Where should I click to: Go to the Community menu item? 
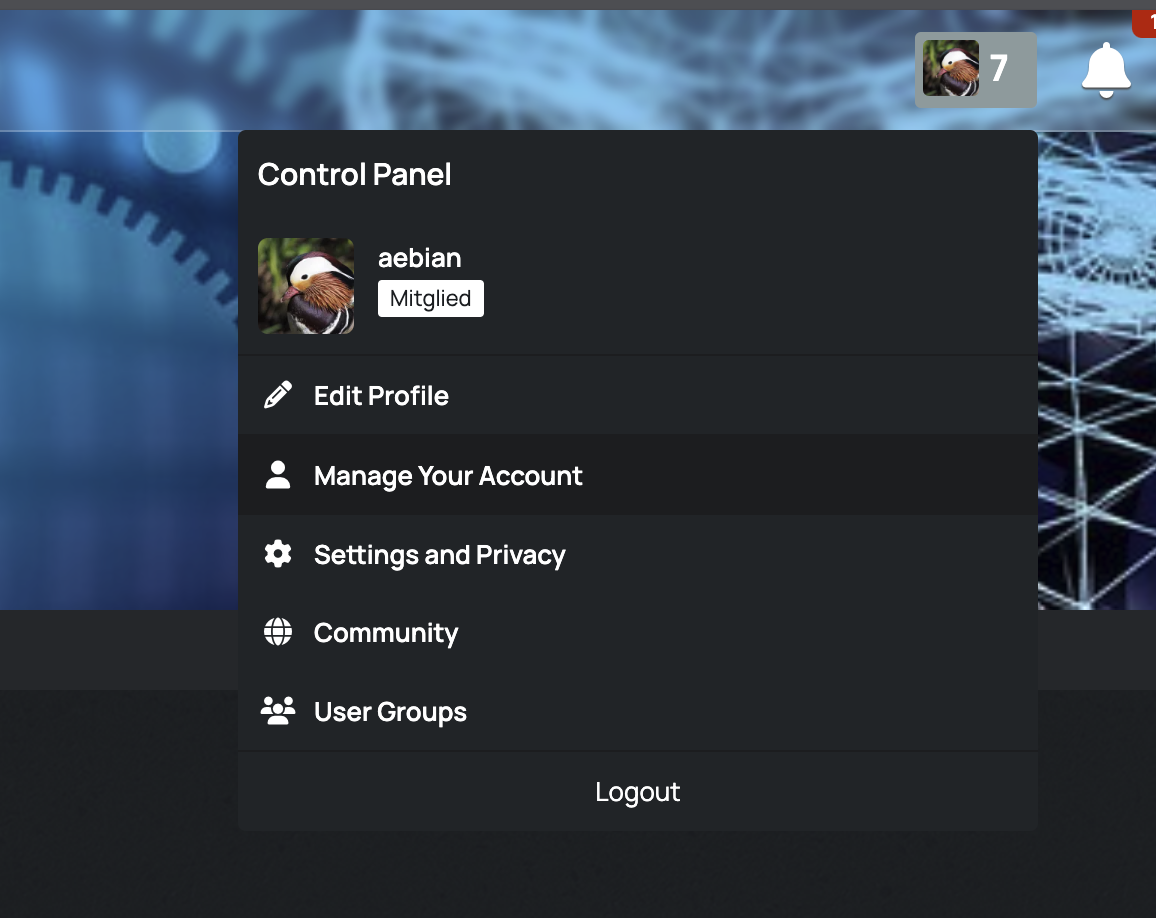386,633
